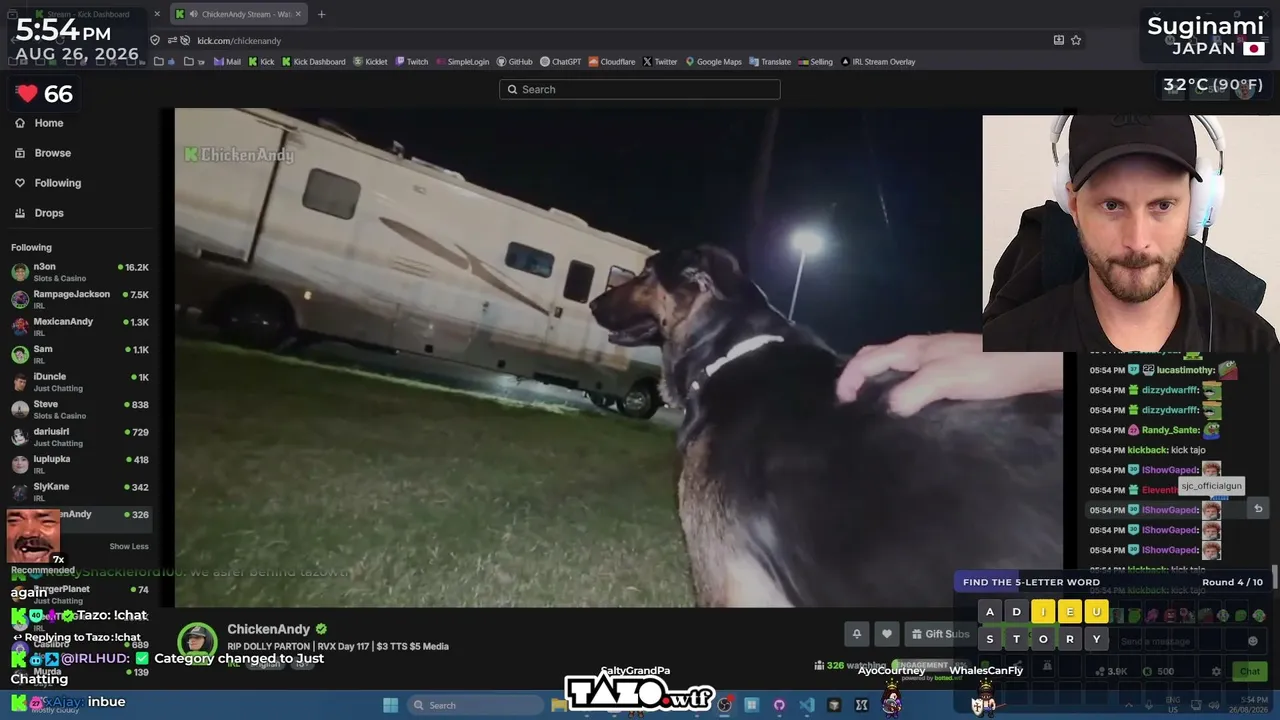Click the green Chat send button
The height and width of the screenshot is (720, 1280).
coord(1250,672)
